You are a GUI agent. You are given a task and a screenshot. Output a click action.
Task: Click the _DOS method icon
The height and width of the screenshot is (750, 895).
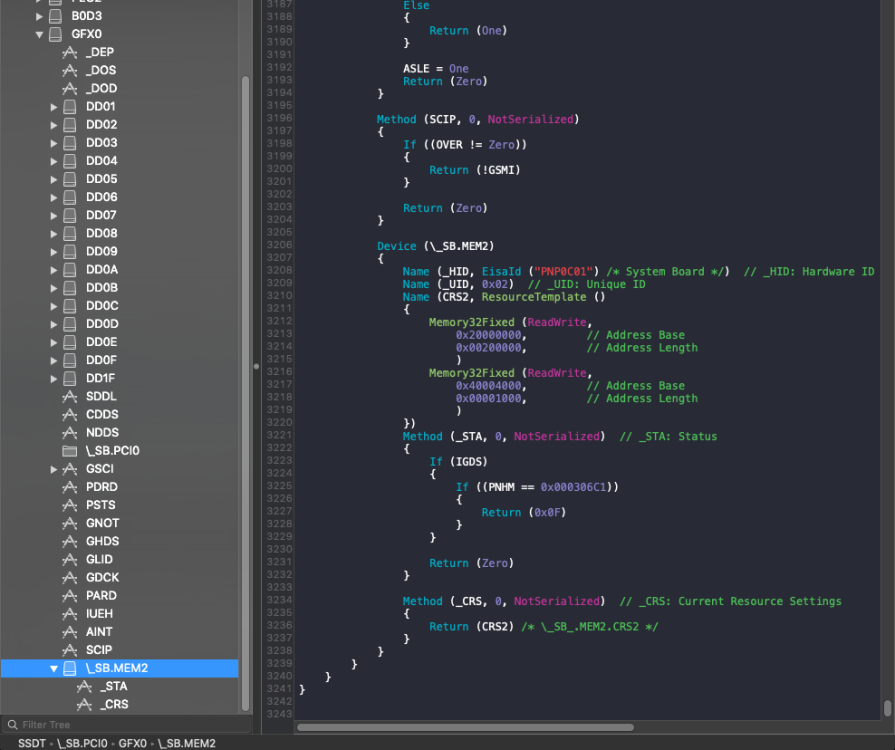point(70,71)
